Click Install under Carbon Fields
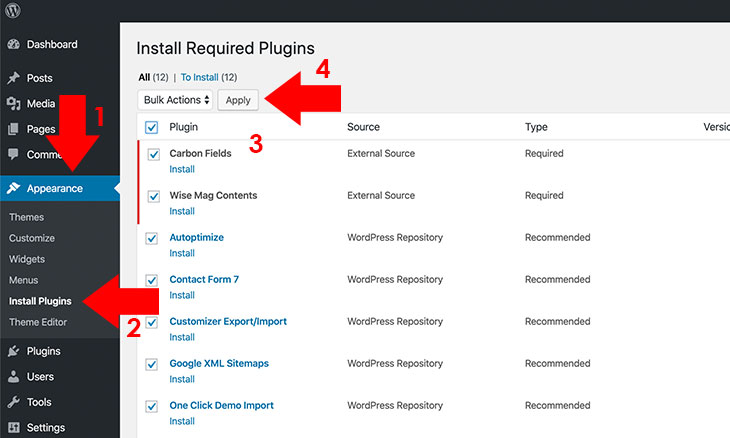This screenshot has height=438, width=730. click(x=182, y=169)
